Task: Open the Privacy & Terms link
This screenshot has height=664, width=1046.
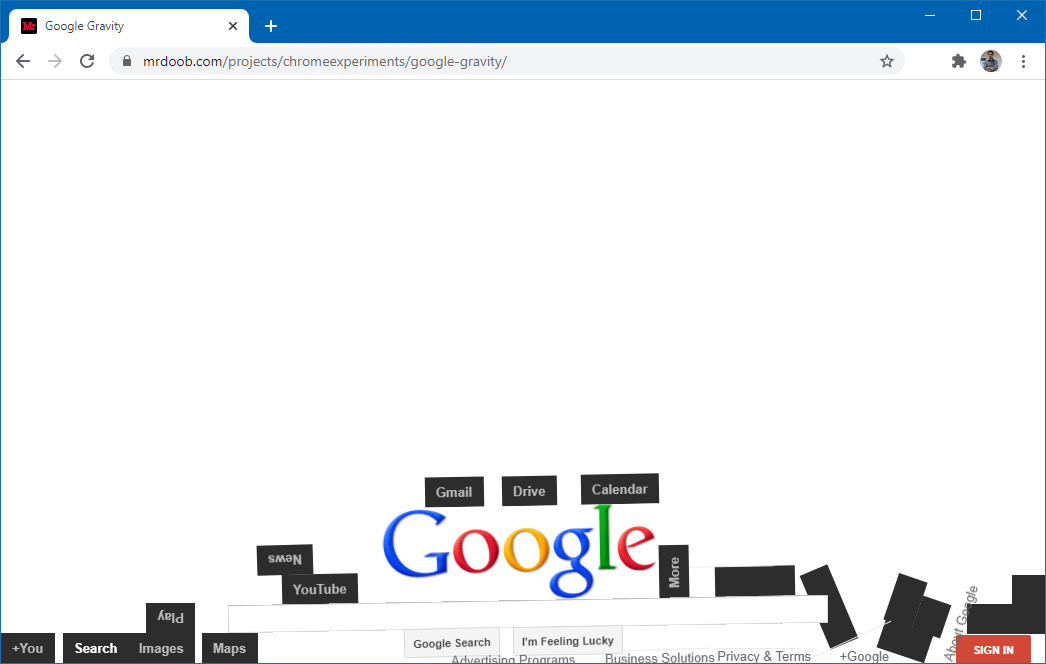Action: 763,657
